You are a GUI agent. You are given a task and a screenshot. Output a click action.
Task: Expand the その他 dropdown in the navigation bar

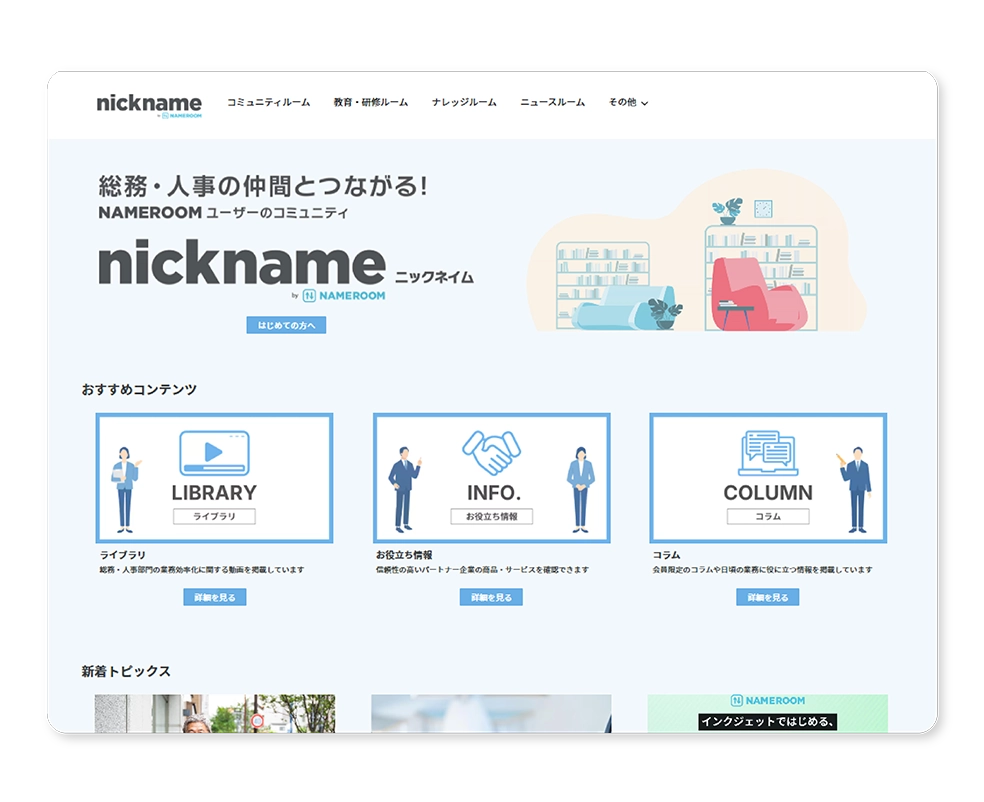click(627, 102)
